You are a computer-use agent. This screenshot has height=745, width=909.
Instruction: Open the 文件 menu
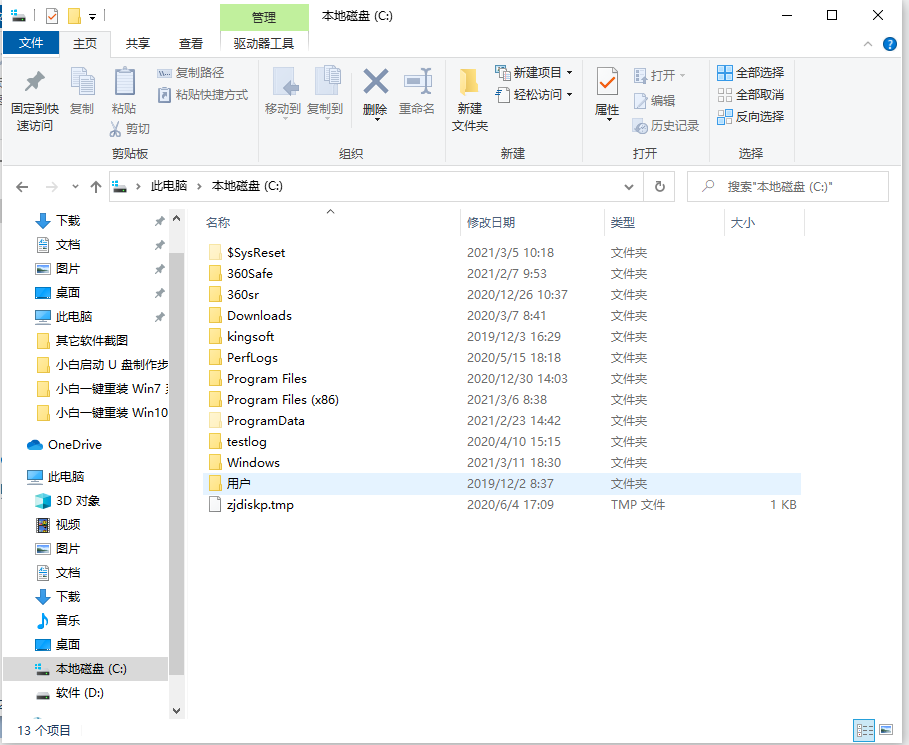tap(31, 43)
